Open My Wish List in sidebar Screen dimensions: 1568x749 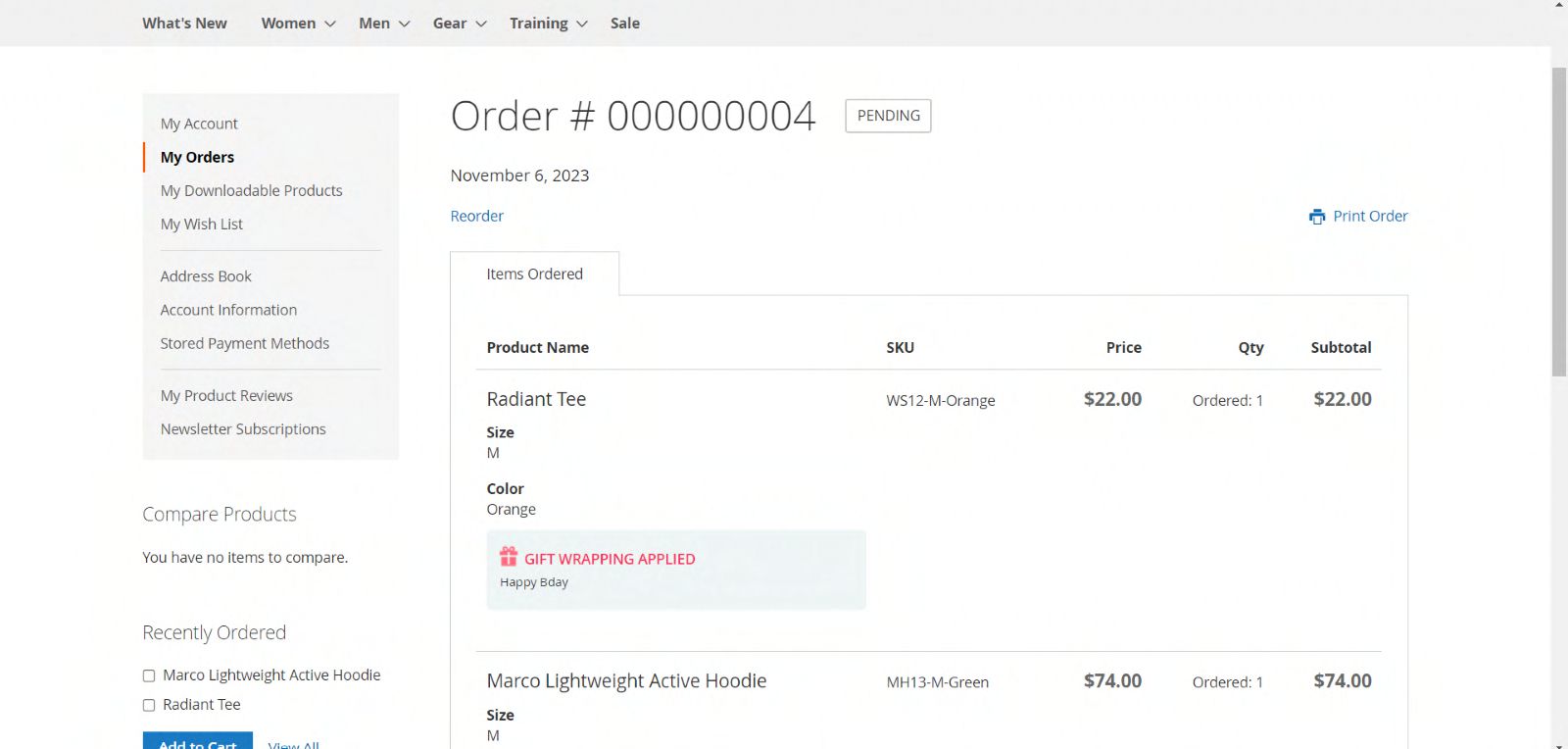pos(201,224)
